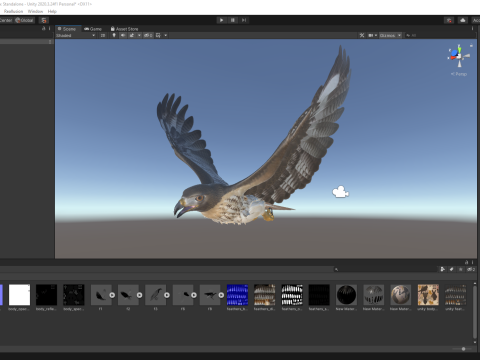Viewport: 480px width, 360px height.
Task: Click Search by Label icon in Project
Action: coord(452,269)
